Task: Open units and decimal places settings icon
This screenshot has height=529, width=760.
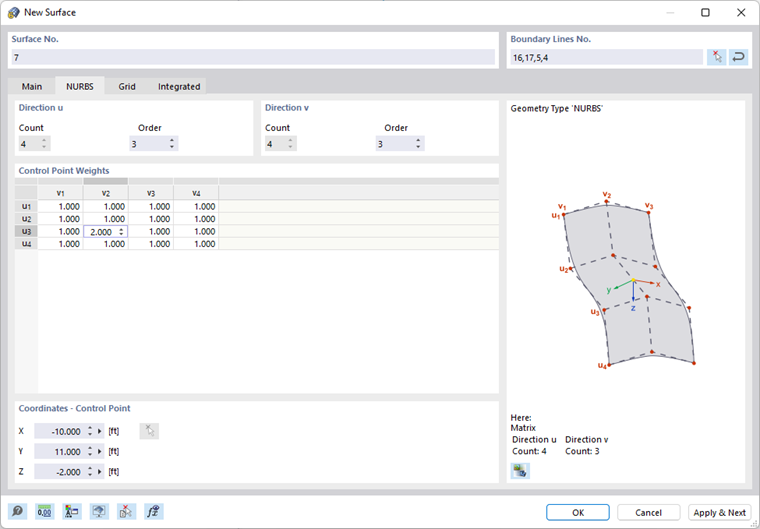Action: [45, 512]
